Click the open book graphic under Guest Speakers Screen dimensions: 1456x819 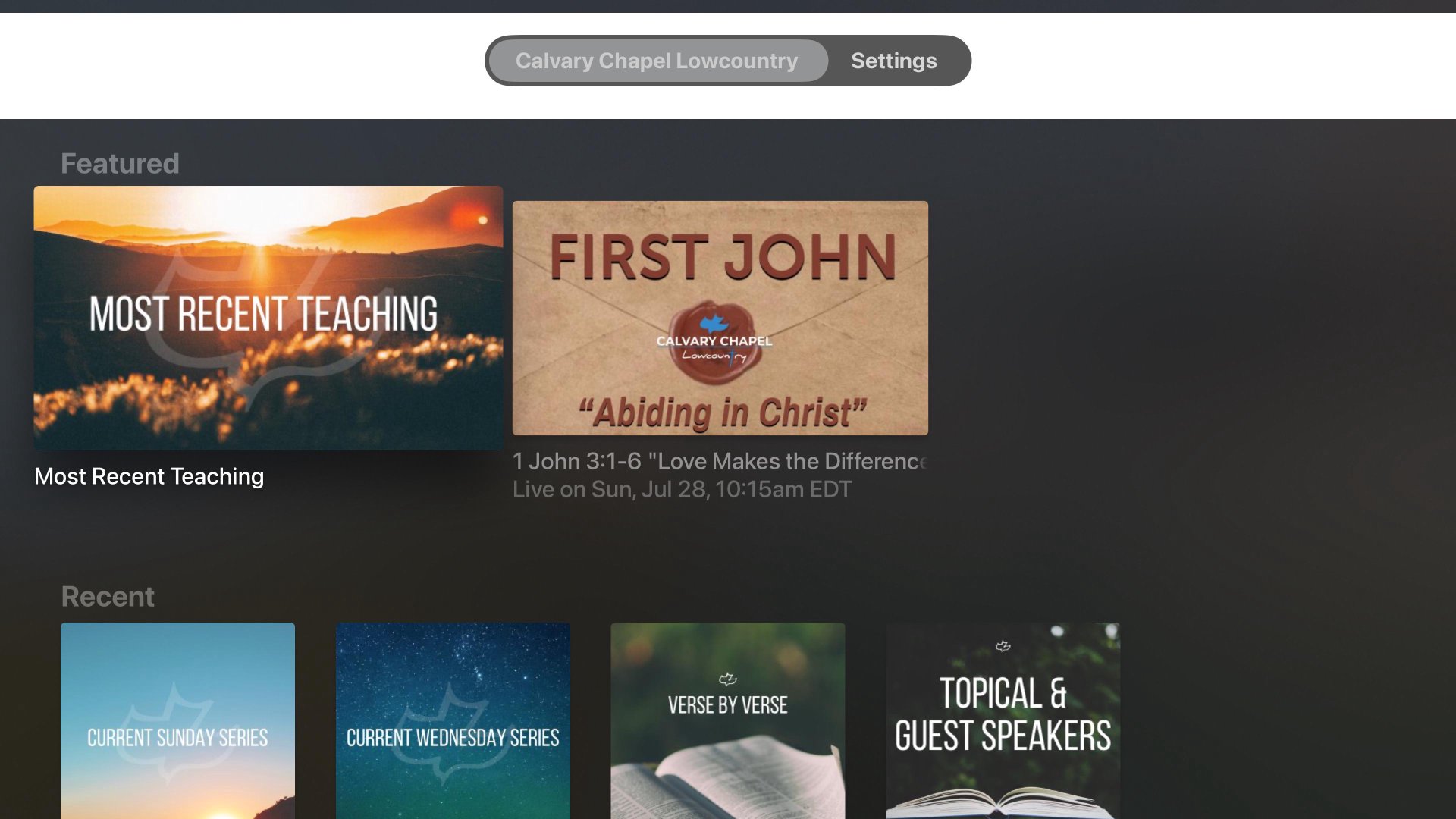[1003, 802]
